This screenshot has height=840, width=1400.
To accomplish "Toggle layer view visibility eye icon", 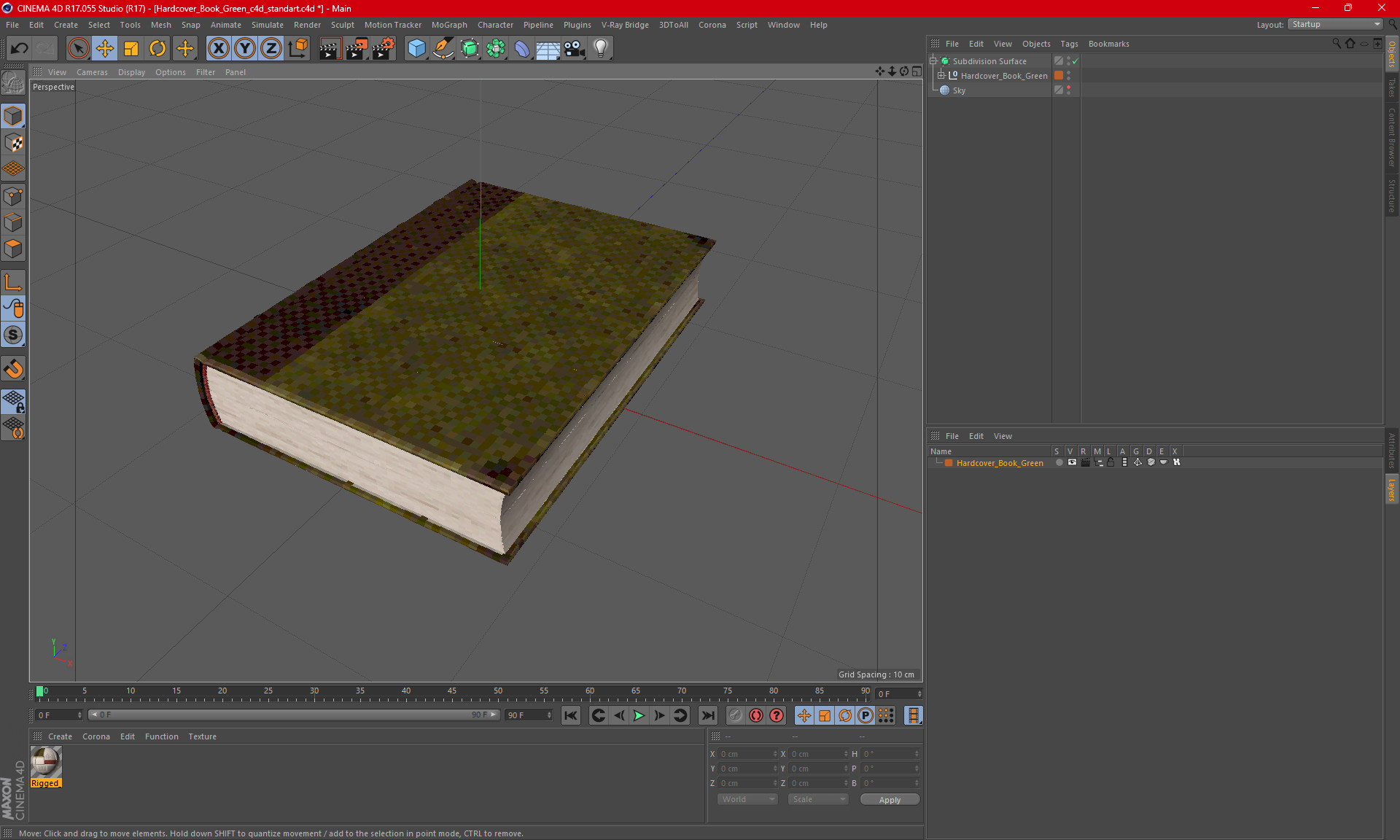I will 1072,462.
